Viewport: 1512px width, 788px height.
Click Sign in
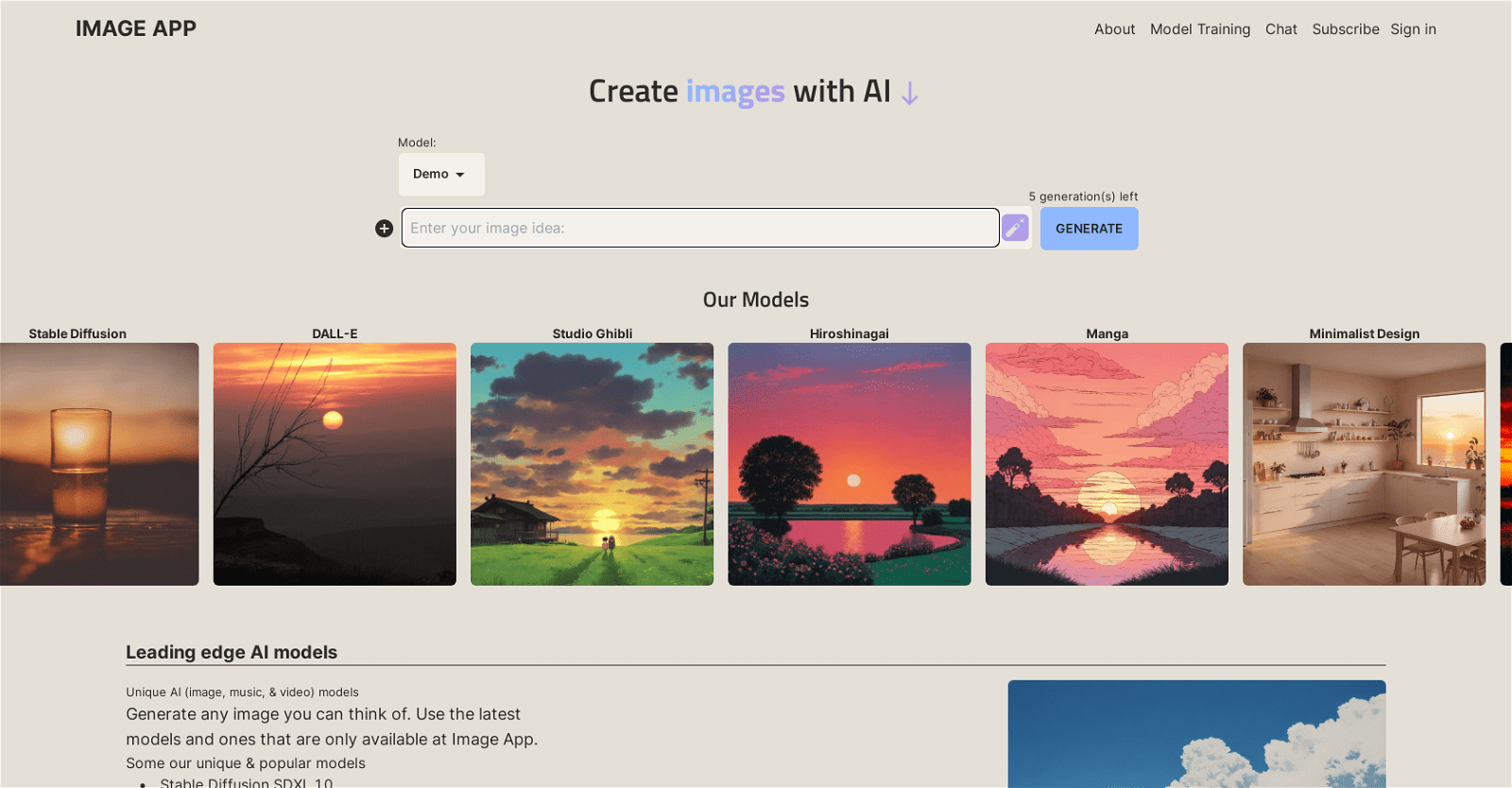point(1413,29)
